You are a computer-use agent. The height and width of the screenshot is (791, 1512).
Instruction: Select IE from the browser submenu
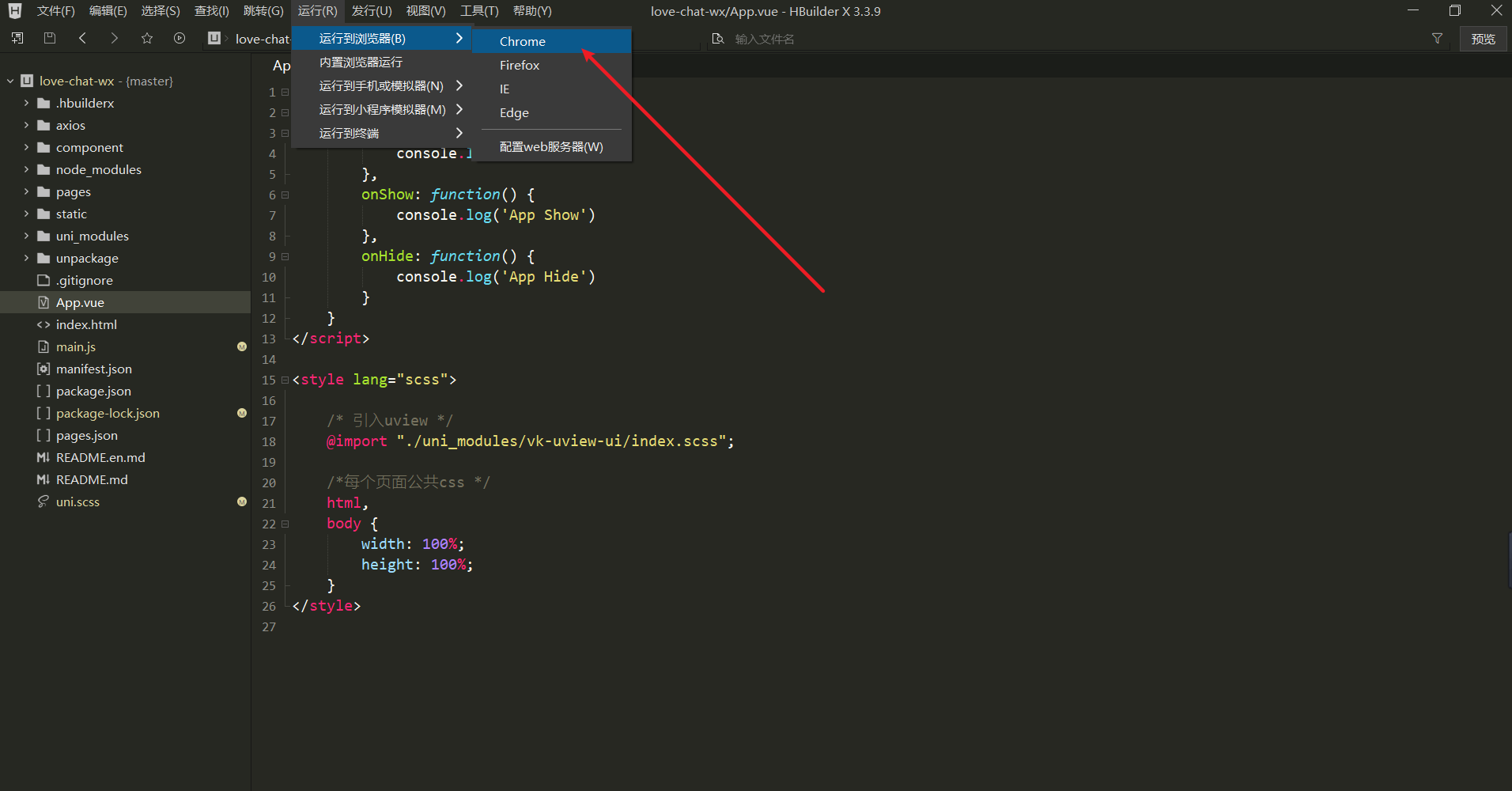552,89
